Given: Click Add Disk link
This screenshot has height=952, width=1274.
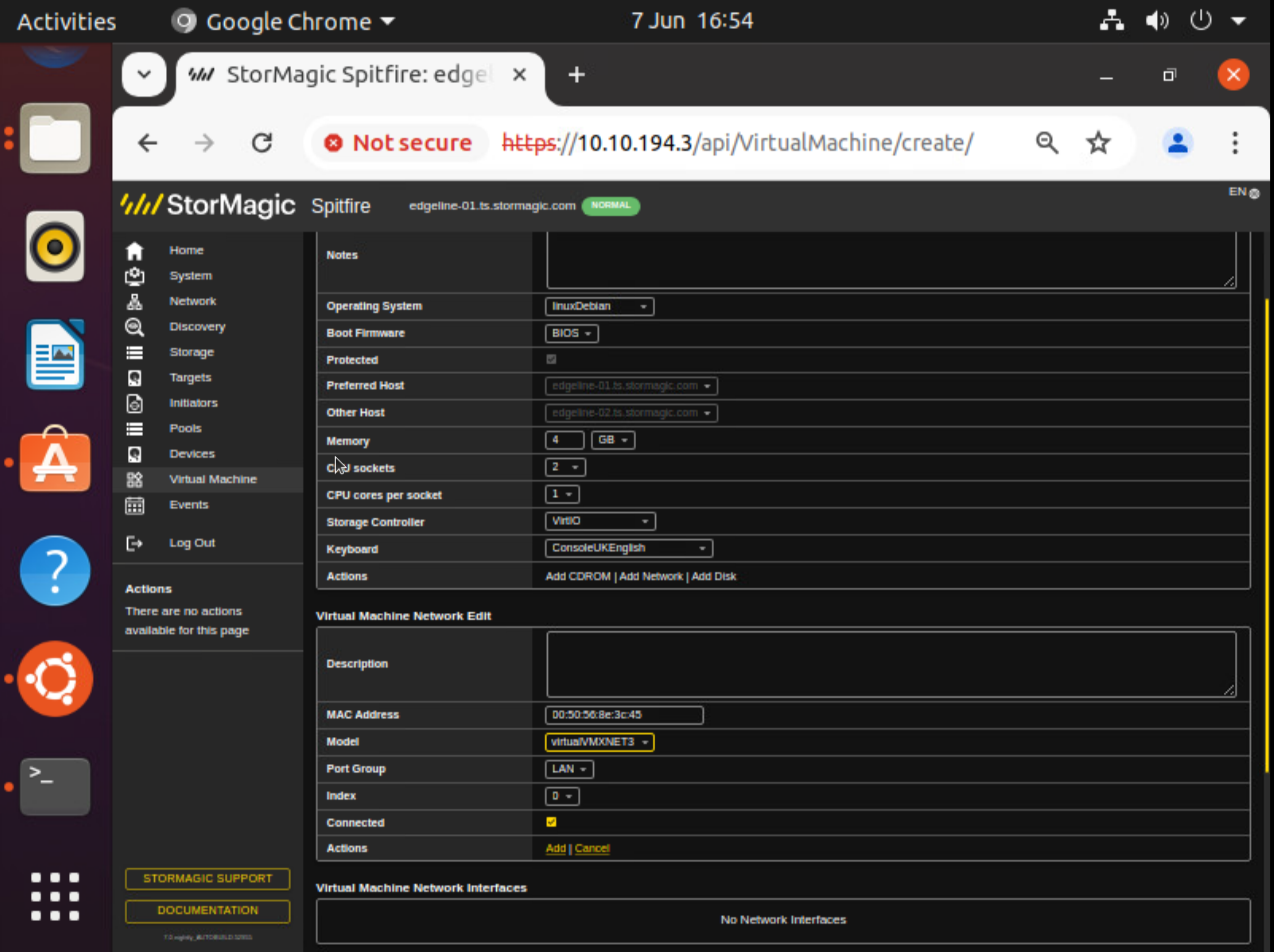Looking at the screenshot, I should click(714, 577).
